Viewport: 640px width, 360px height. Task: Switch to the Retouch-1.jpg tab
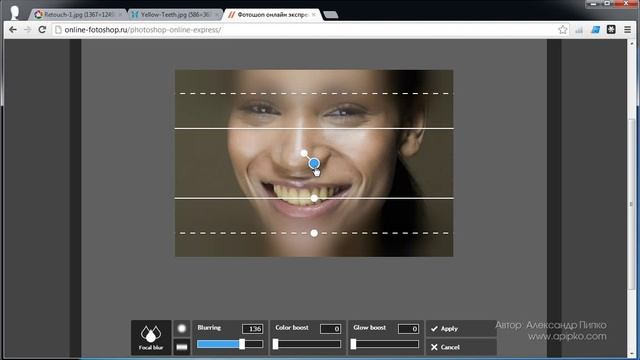78,15
